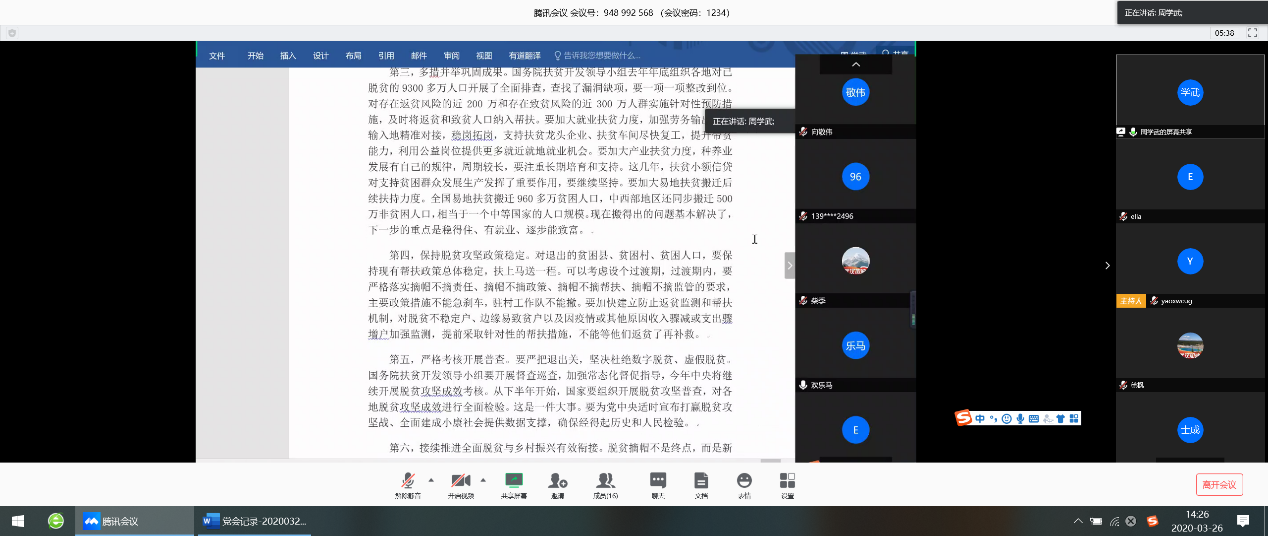The height and width of the screenshot is (536, 1268).
Task: Open the chat panel icon
Action: [658, 482]
